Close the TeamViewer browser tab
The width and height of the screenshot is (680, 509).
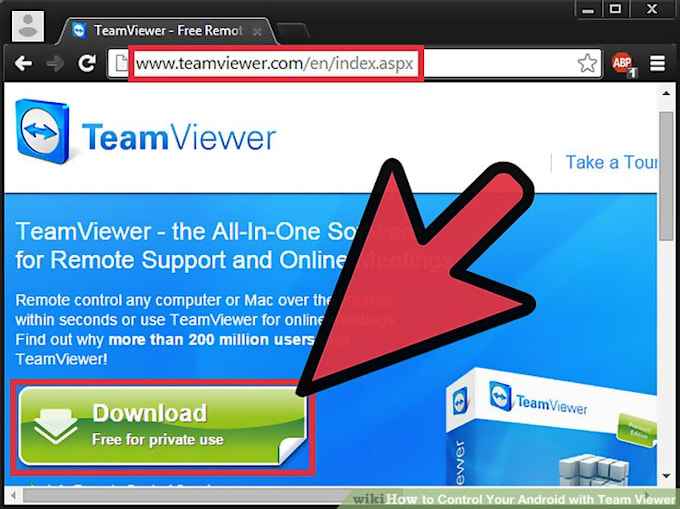pos(257,32)
